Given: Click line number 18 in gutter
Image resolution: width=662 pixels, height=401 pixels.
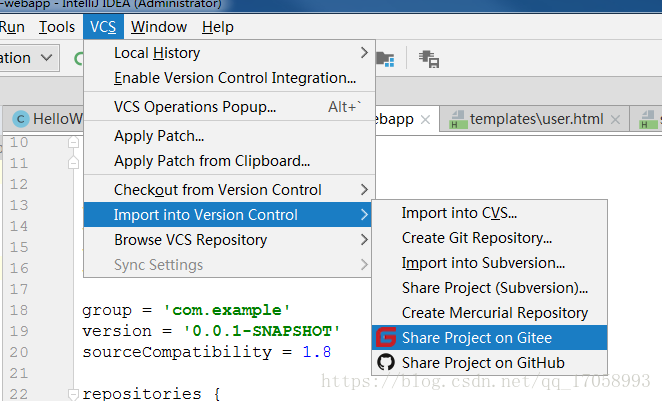Looking at the screenshot, I should 19,310.
